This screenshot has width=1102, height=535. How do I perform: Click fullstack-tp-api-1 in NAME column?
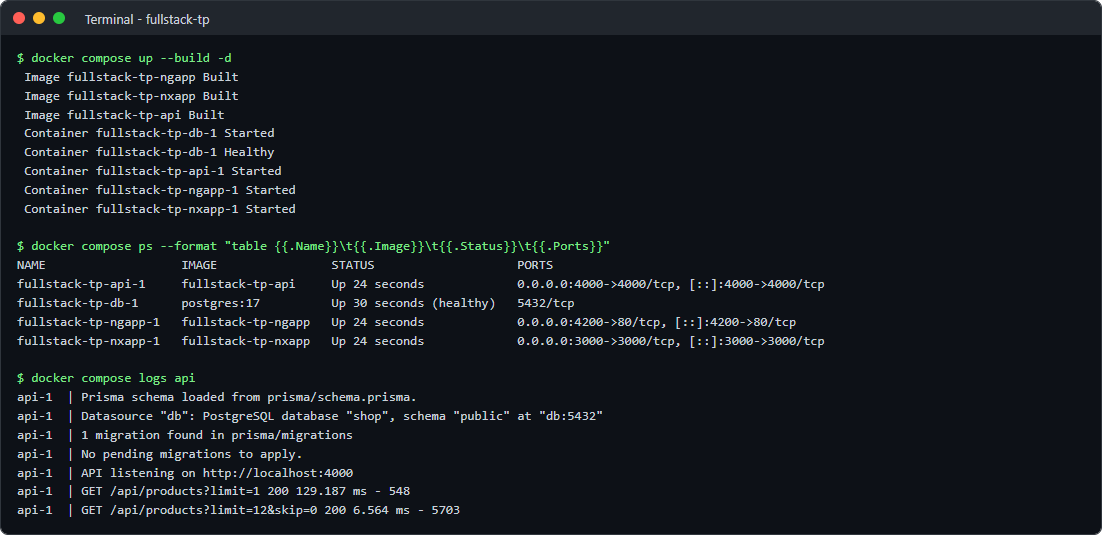coord(82,285)
